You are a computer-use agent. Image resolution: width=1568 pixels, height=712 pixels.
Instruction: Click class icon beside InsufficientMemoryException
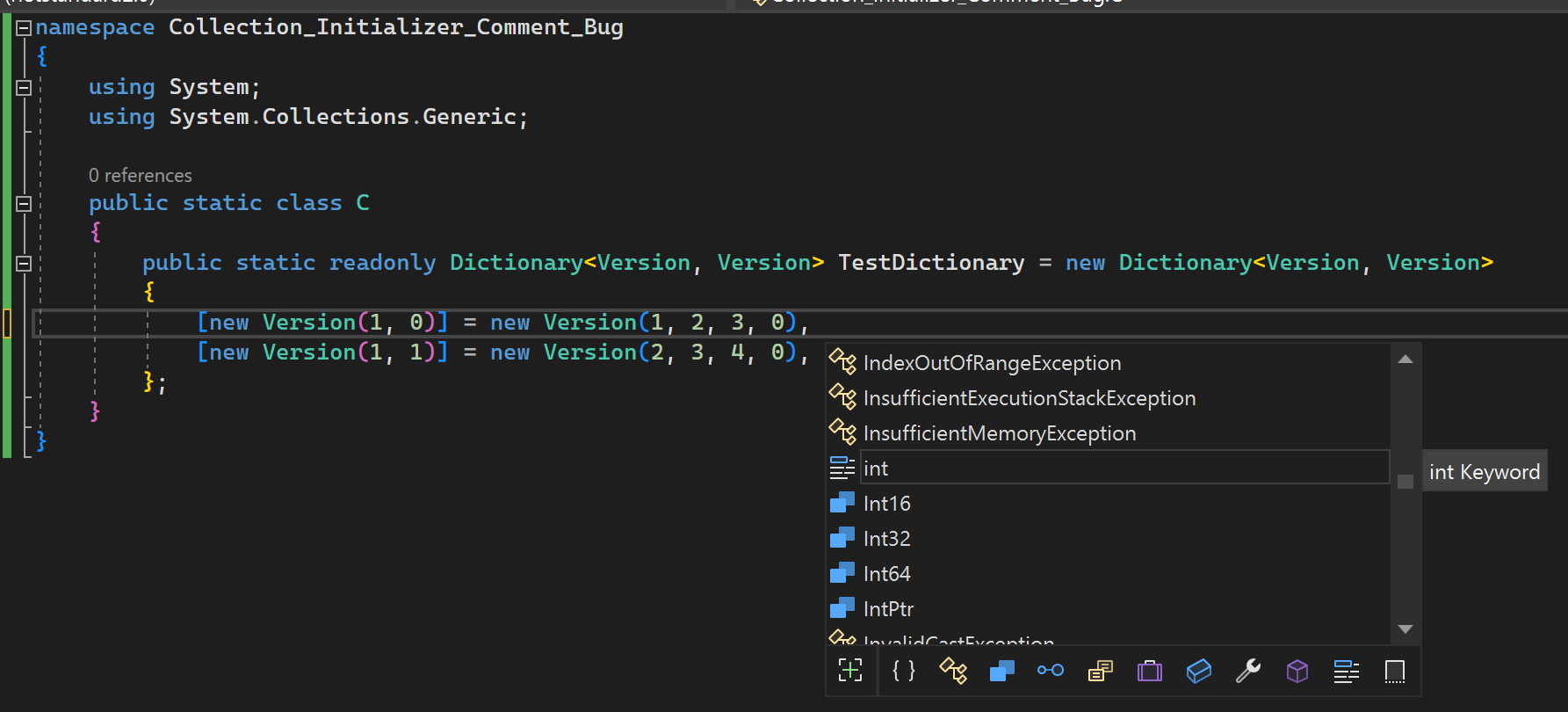pos(842,432)
